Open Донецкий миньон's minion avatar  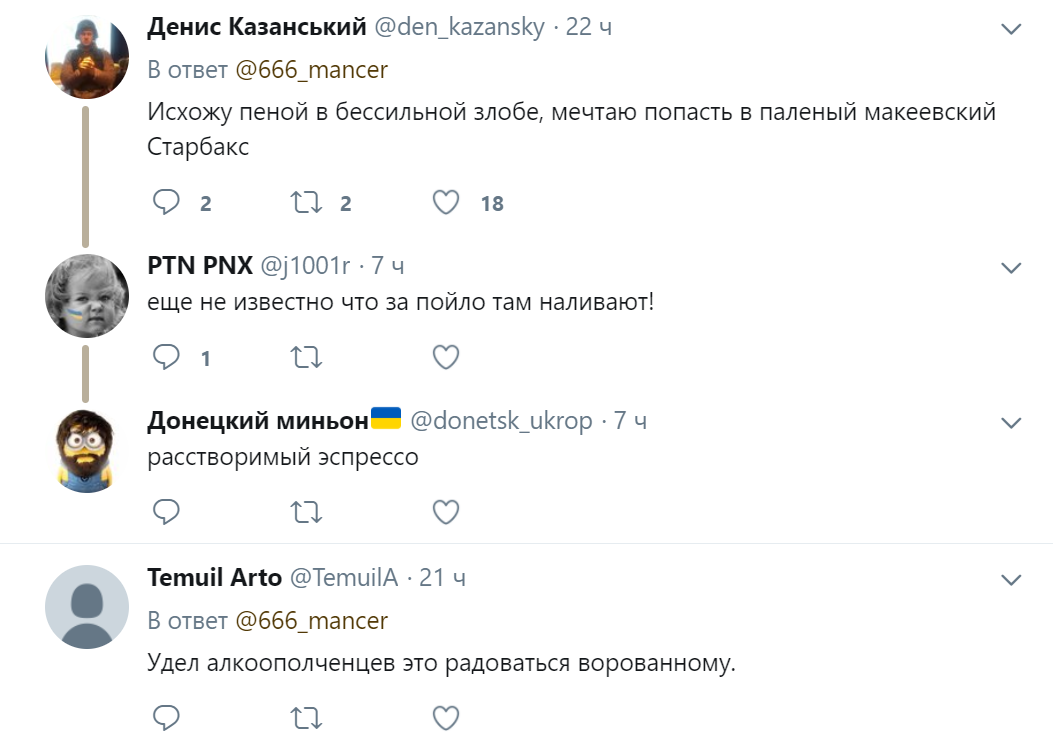point(87,450)
